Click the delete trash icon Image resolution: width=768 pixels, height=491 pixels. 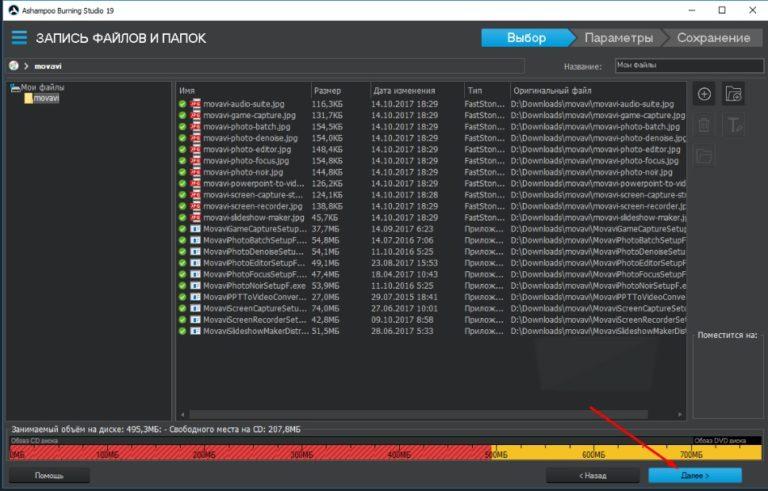tap(704, 125)
